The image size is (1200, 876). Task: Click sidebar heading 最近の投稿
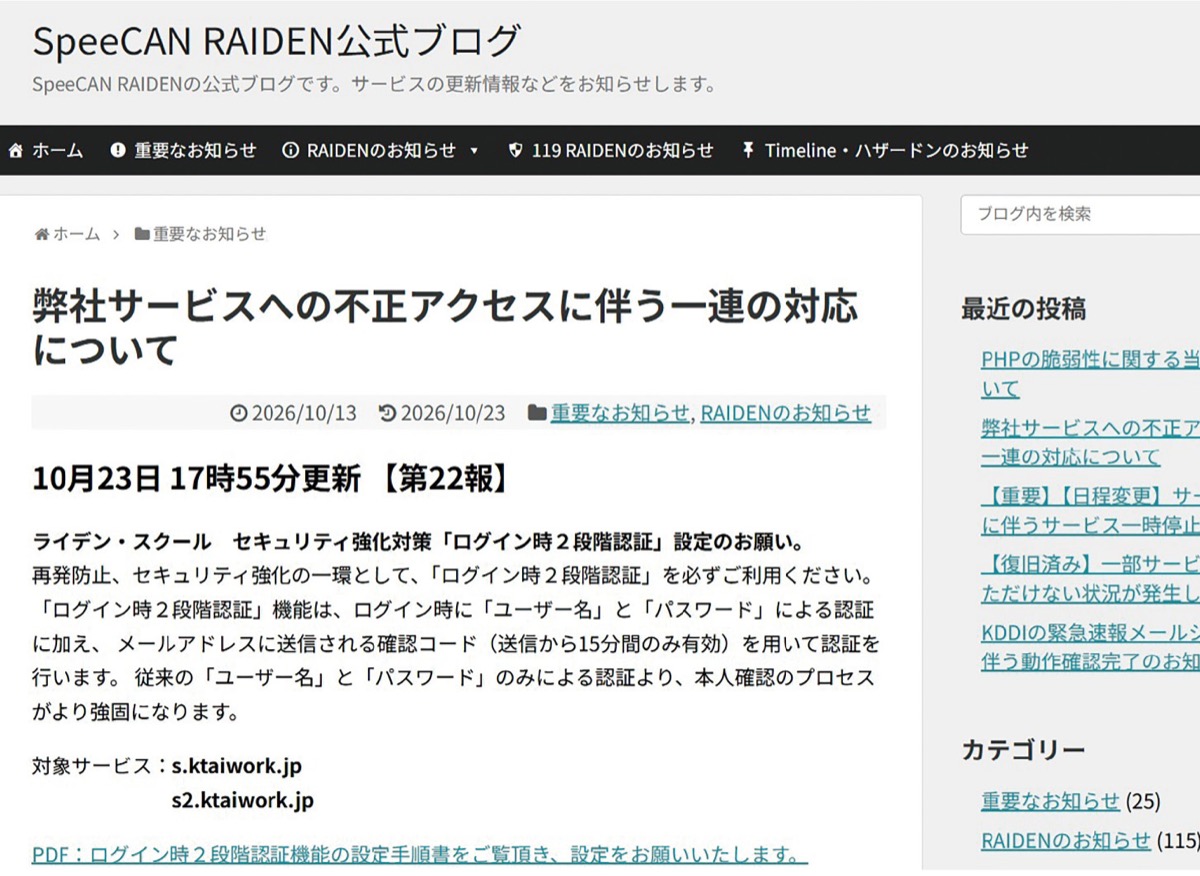[x=1023, y=308]
